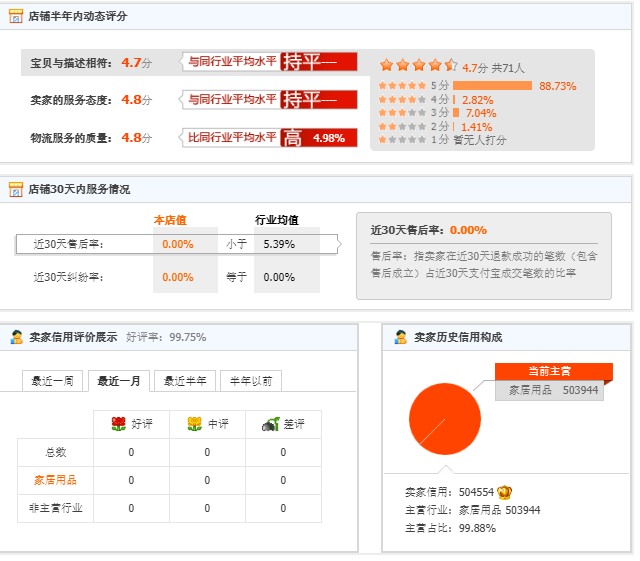Select the 最近半年 tab
The width and height of the screenshot is (640, 561).
(x=185, y=381)
